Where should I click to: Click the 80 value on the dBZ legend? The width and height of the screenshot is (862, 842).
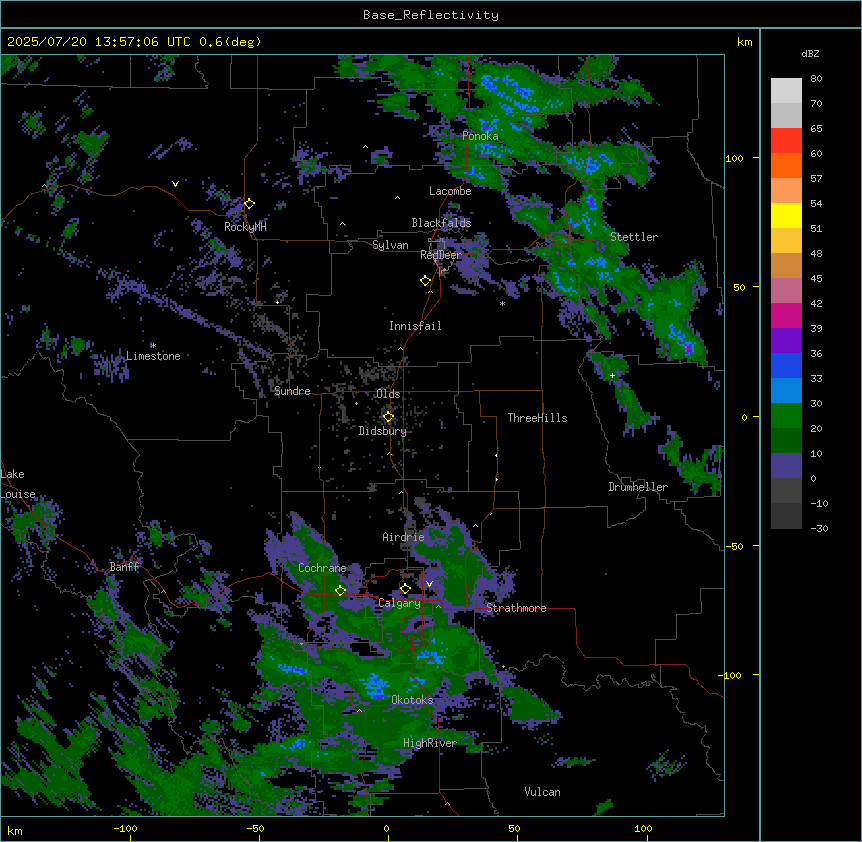(816, 79)
